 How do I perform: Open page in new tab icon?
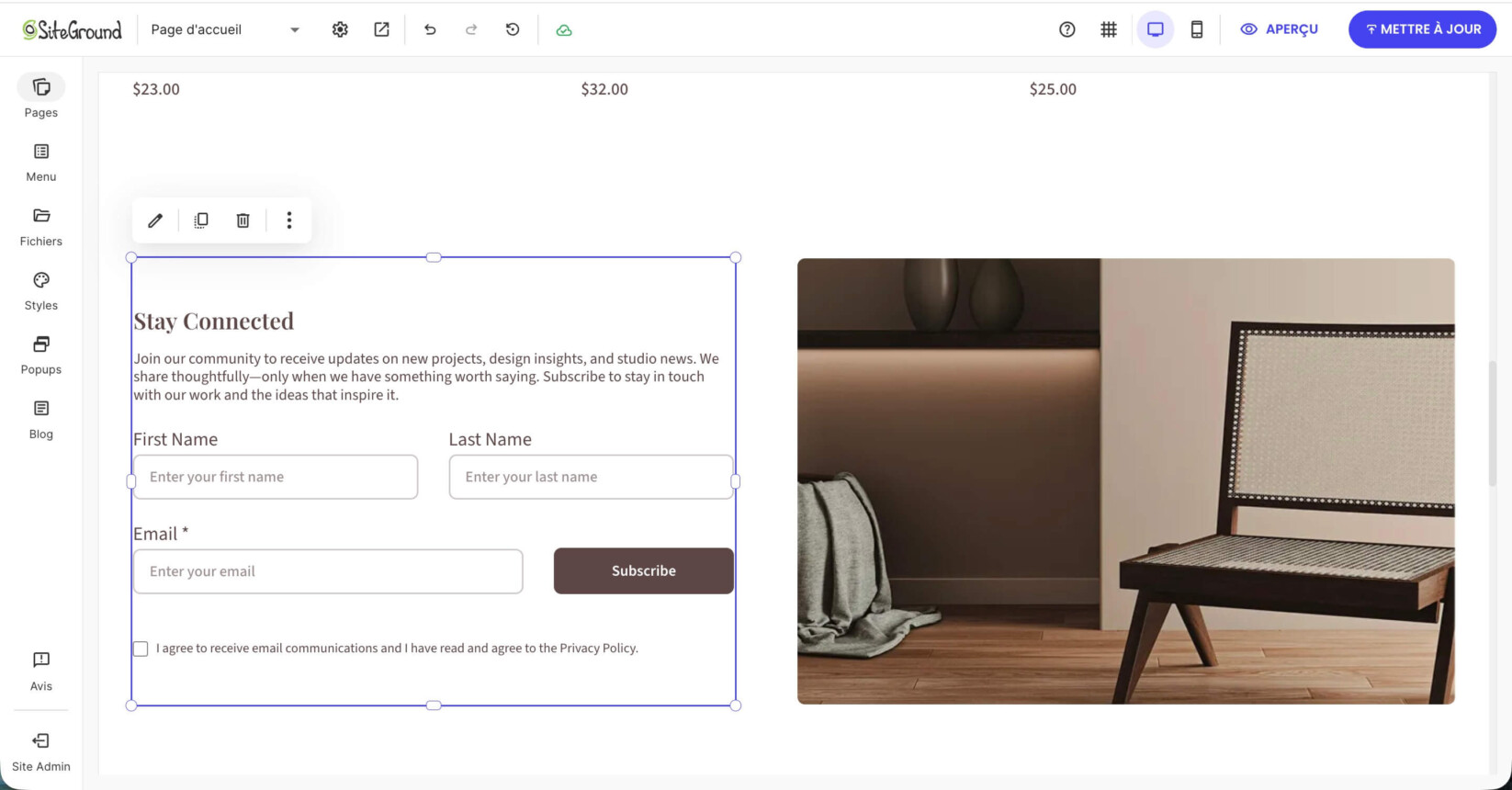click(381, 29)
